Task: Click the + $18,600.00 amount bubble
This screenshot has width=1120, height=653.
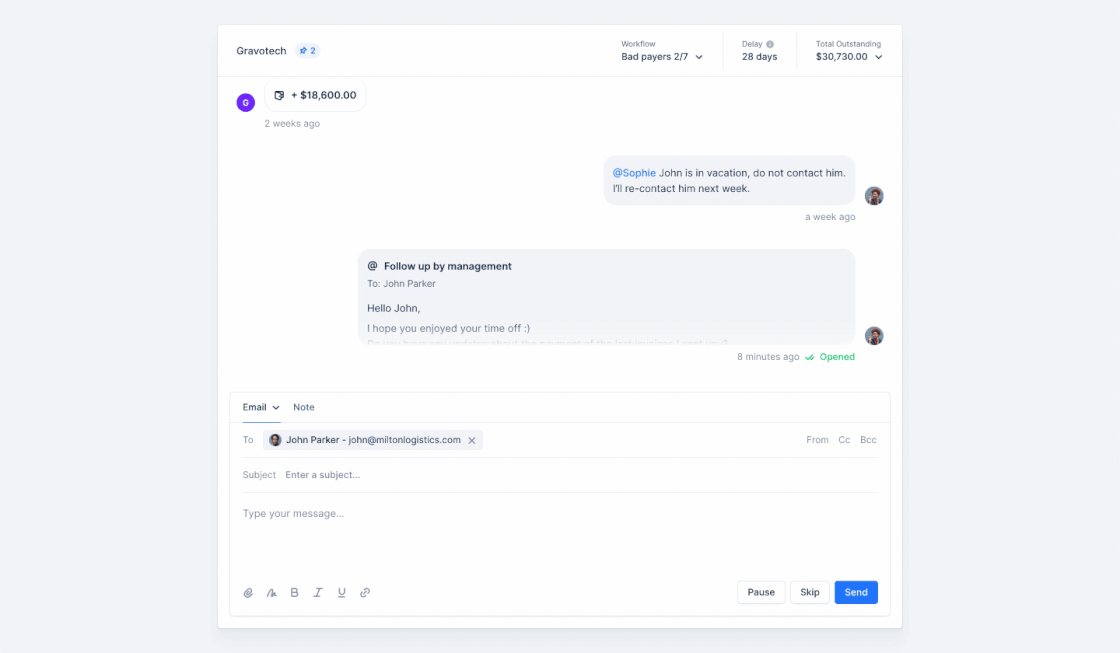Action: pyautogui.click(x=315, y=95)
